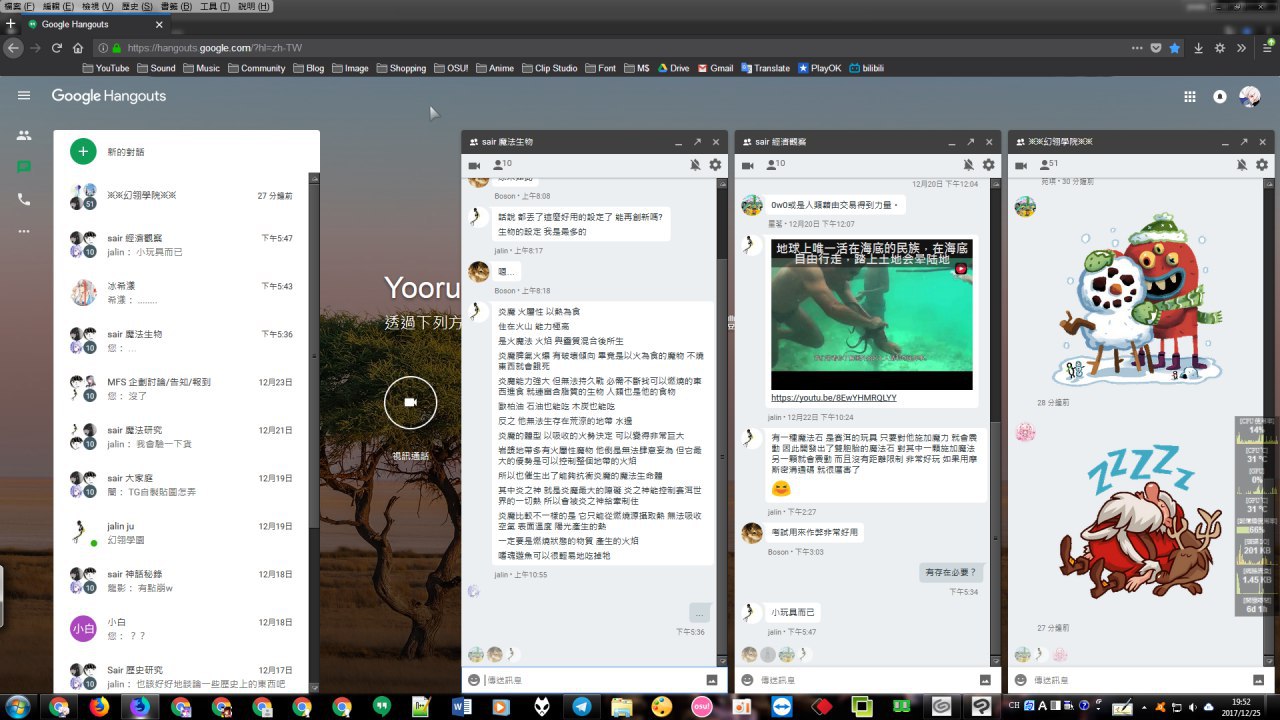Click 新的對話 to start new conversation
Viewport: 1280px width, 720px height.
126,152
